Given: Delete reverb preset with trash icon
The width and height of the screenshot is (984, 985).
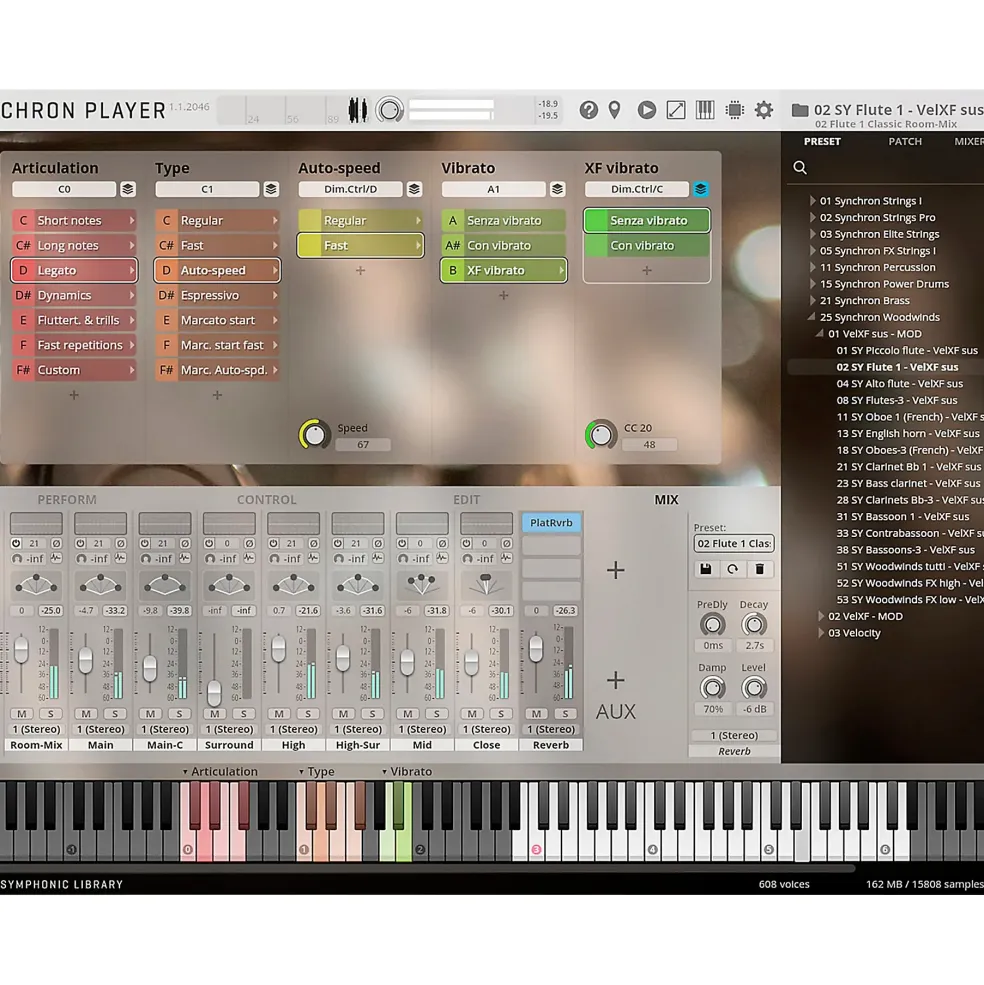Looking at the screenshot, I should point(760,569).
